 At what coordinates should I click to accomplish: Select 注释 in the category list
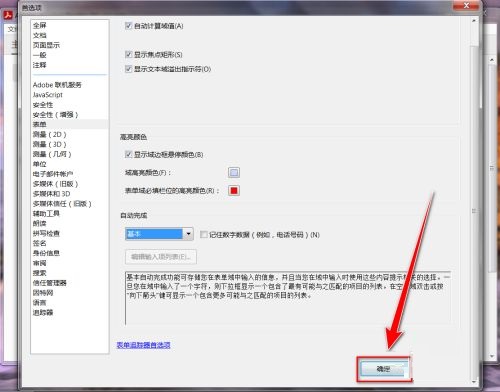tap(40, 65)
